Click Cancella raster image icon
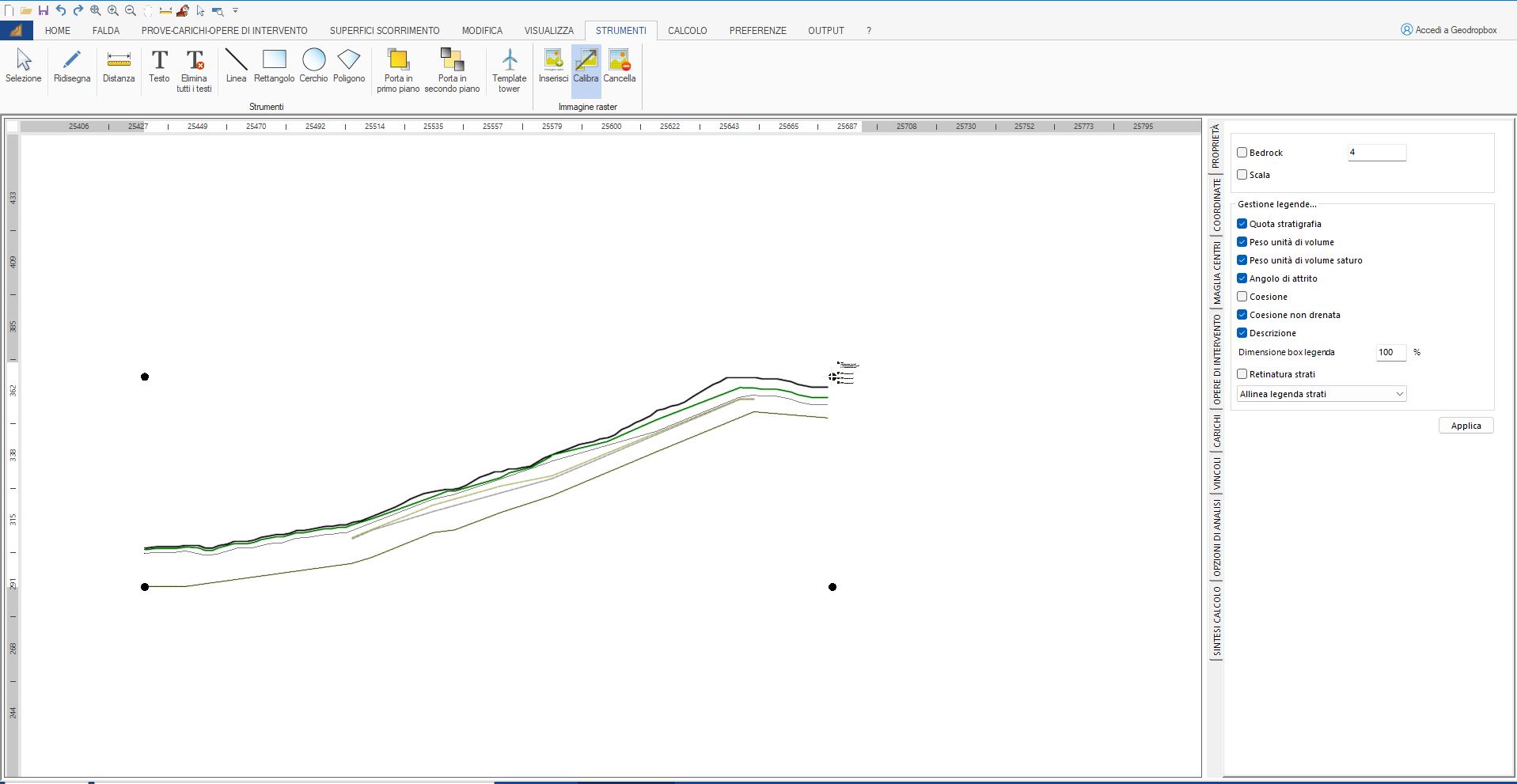This screenshot has width=1517, height=784. (x=619, y=66)
